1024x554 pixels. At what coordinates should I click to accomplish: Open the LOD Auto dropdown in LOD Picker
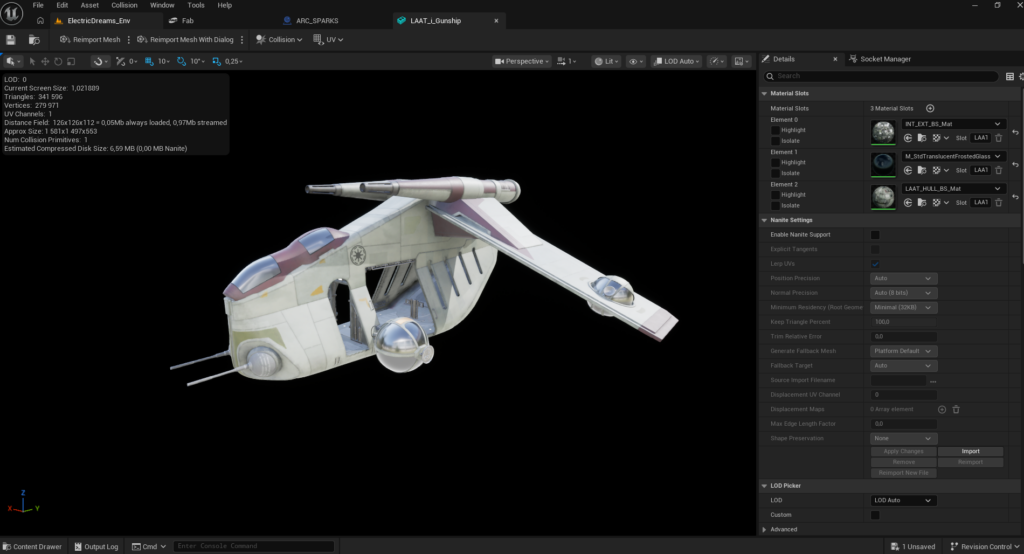903,500
